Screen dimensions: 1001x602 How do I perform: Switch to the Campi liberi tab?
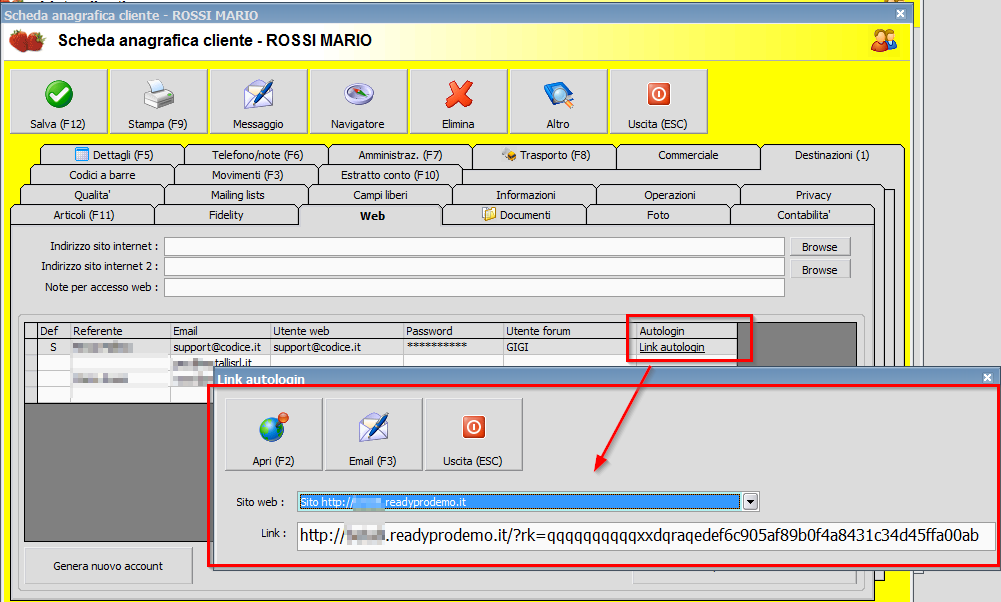tap(380, 195)
